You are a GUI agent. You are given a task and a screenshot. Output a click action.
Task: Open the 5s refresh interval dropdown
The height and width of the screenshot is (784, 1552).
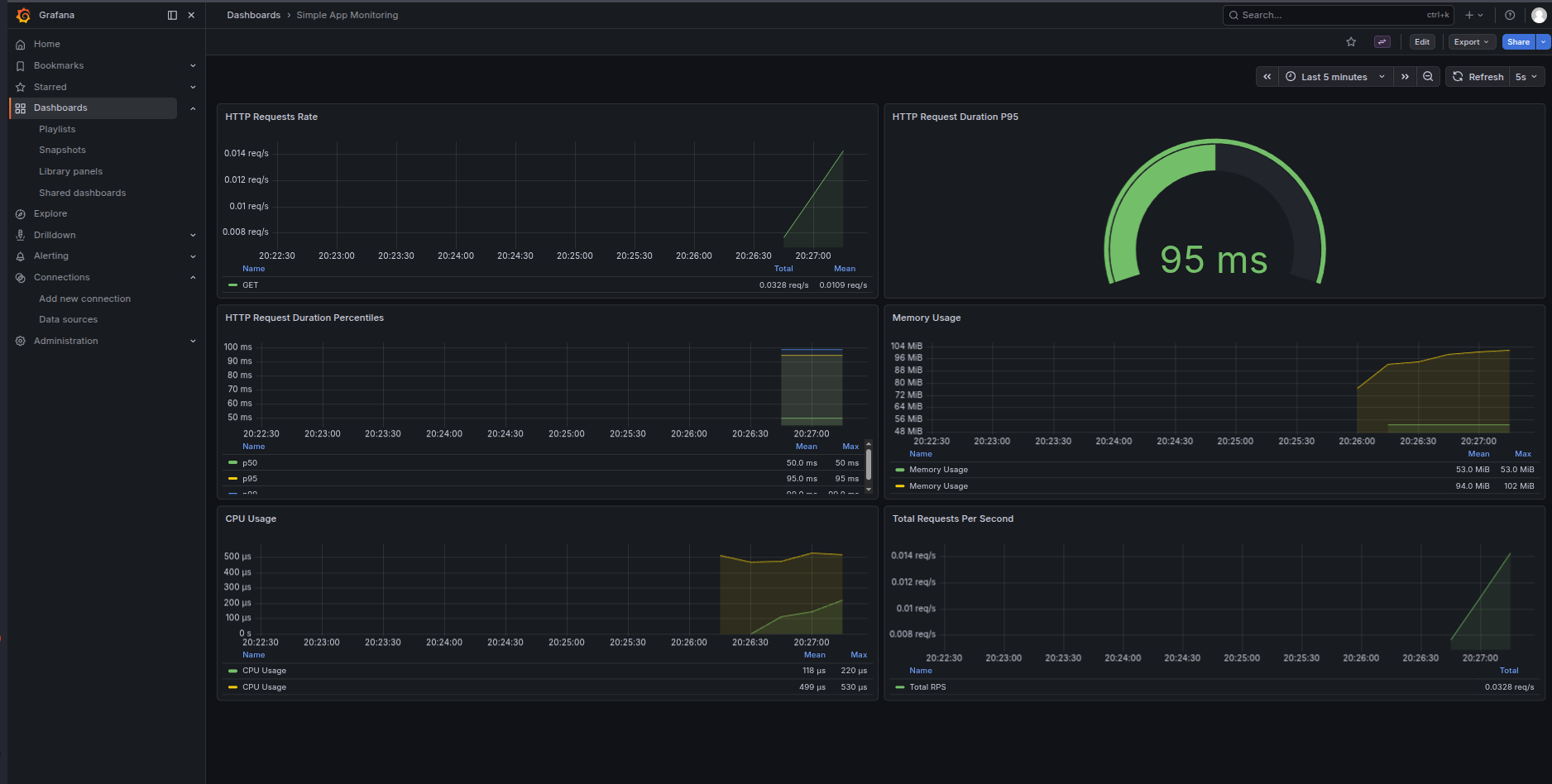pos(1526,77)
